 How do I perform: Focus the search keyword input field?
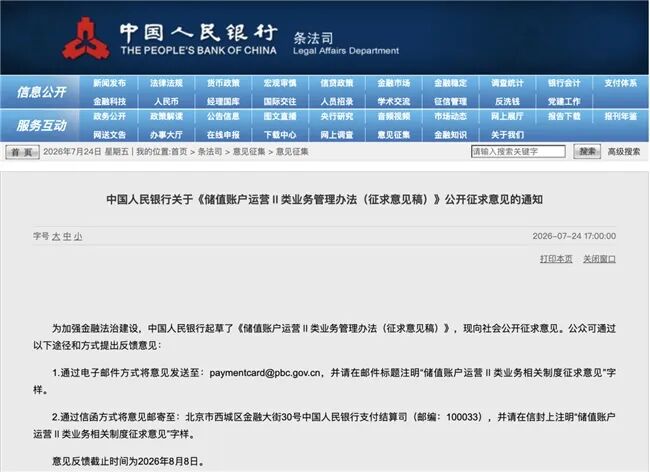point(518,152)
